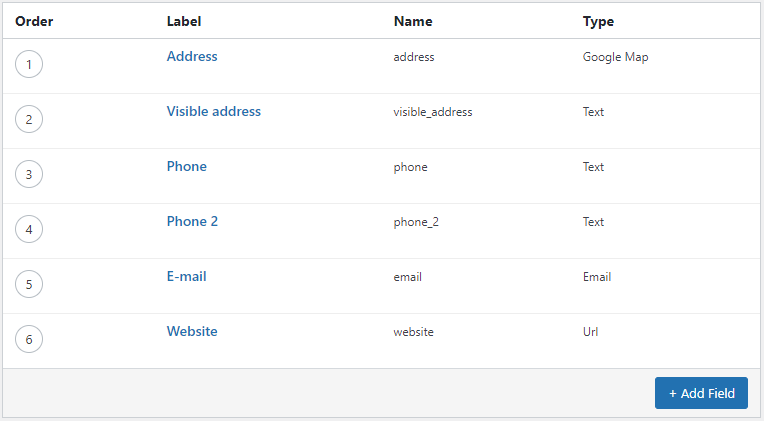This screenshot has width=764, height=421.
Task: Click the phone_2 field name
Action: [x=416, y=222]
